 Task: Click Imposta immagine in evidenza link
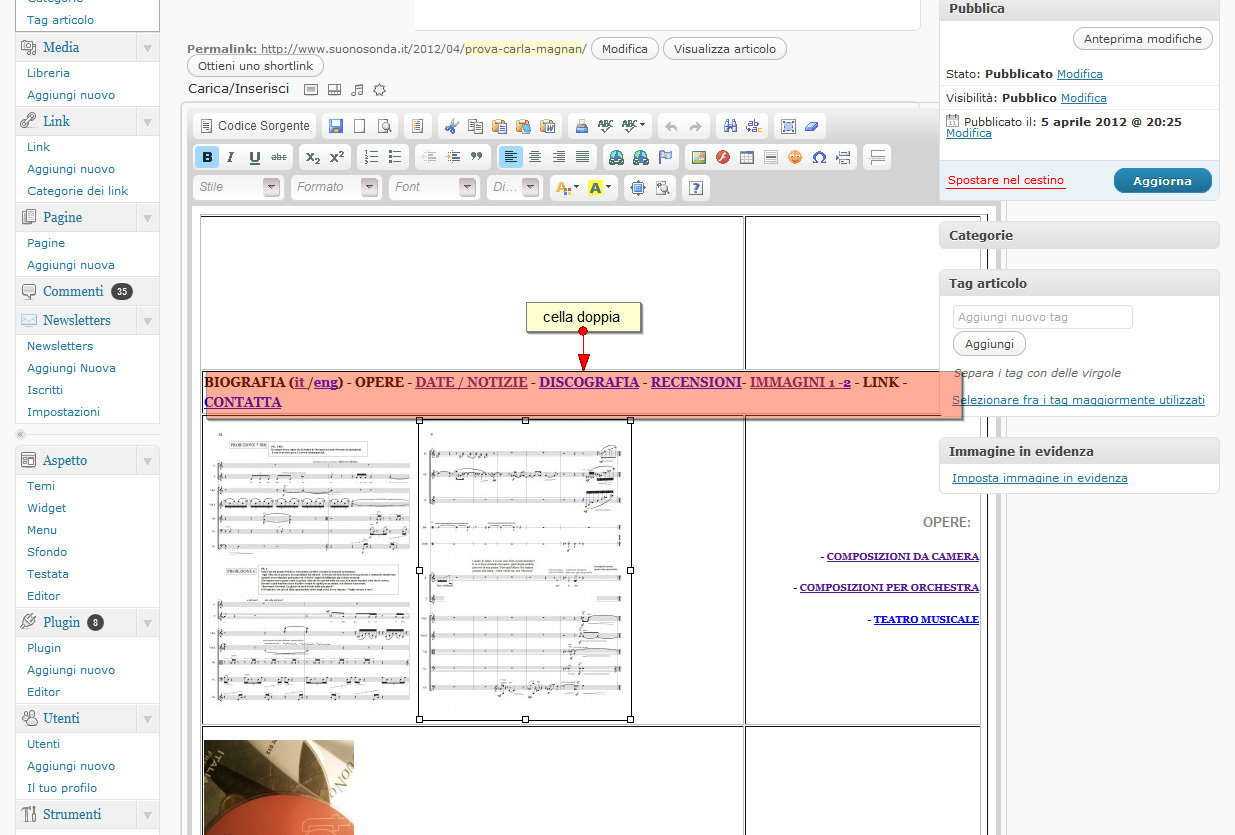pyautogui.click(x=1040, y=478)
